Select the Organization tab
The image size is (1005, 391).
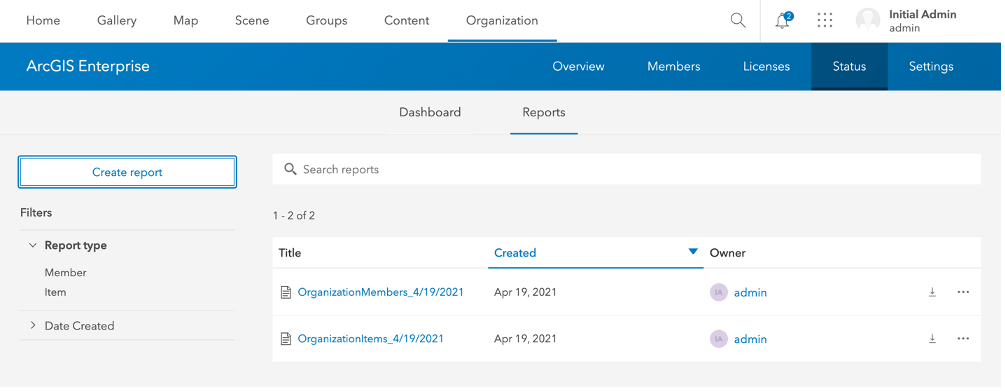point(502,21)
